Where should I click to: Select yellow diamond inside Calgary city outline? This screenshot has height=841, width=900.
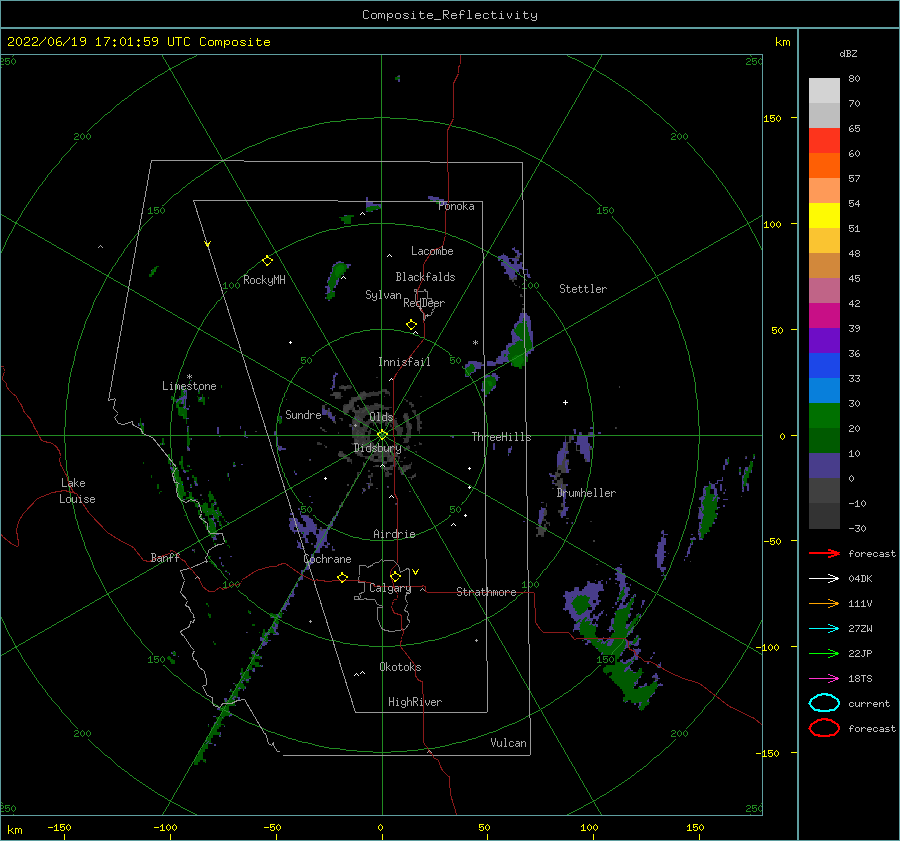click(395, 576)
